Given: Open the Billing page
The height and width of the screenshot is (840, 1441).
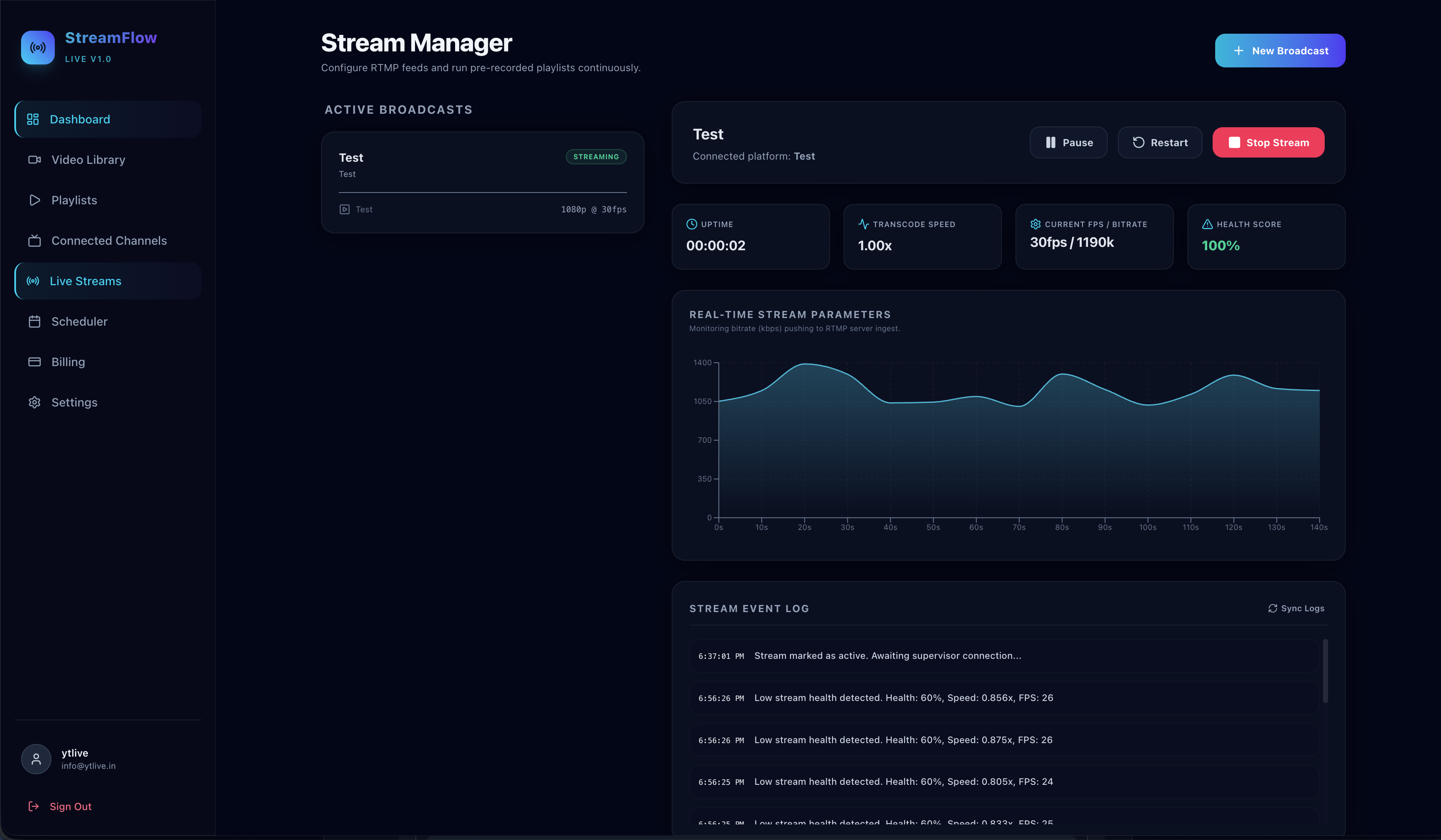Looking at the screenshot, I should click(x=108, y=362).
